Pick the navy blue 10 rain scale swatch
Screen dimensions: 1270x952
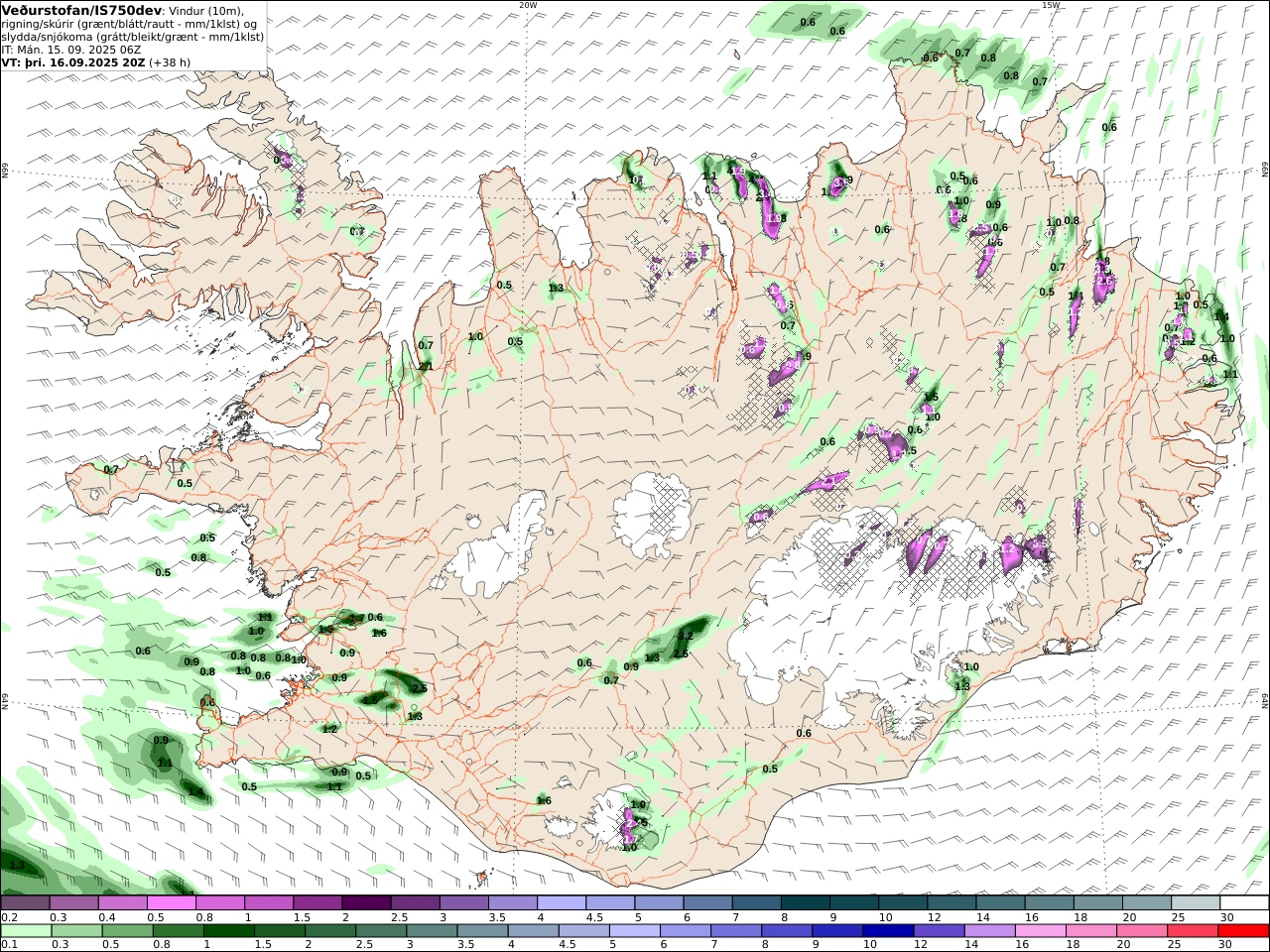[x=888, y=931]
